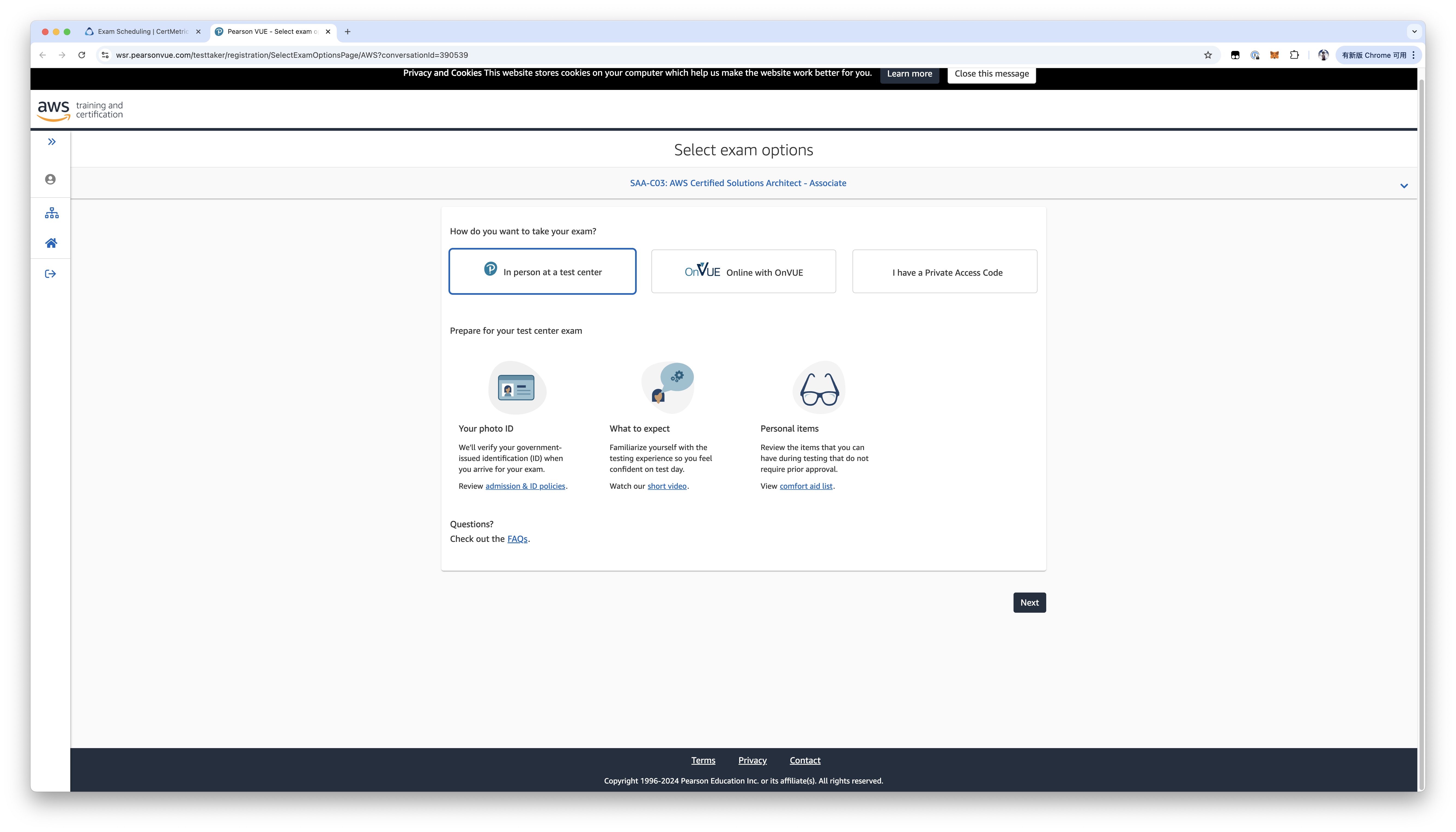Close the cookies message banner
The image size is (1456, 832).
point(991,74)
